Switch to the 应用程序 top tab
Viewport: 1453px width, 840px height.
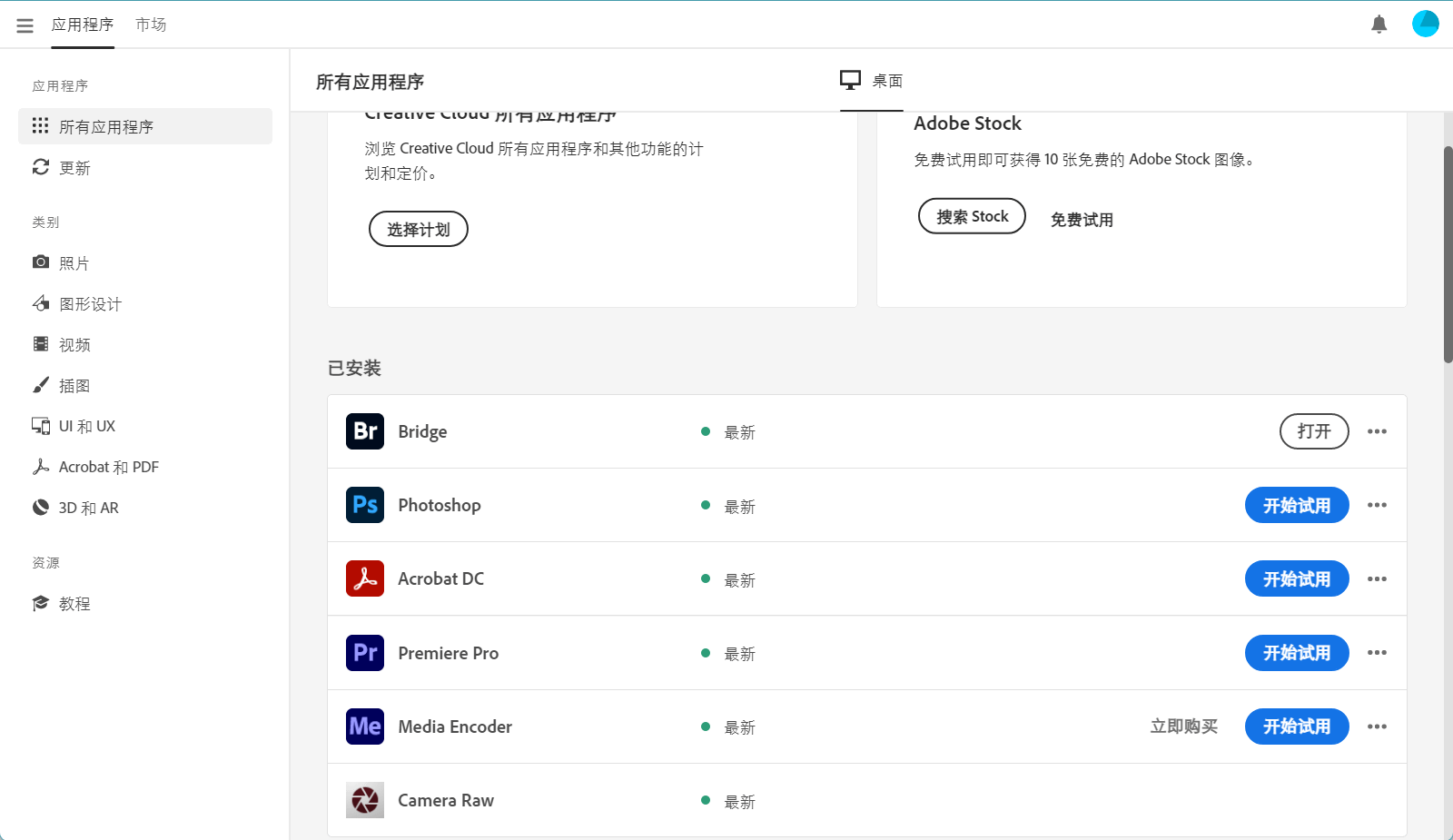83,25
